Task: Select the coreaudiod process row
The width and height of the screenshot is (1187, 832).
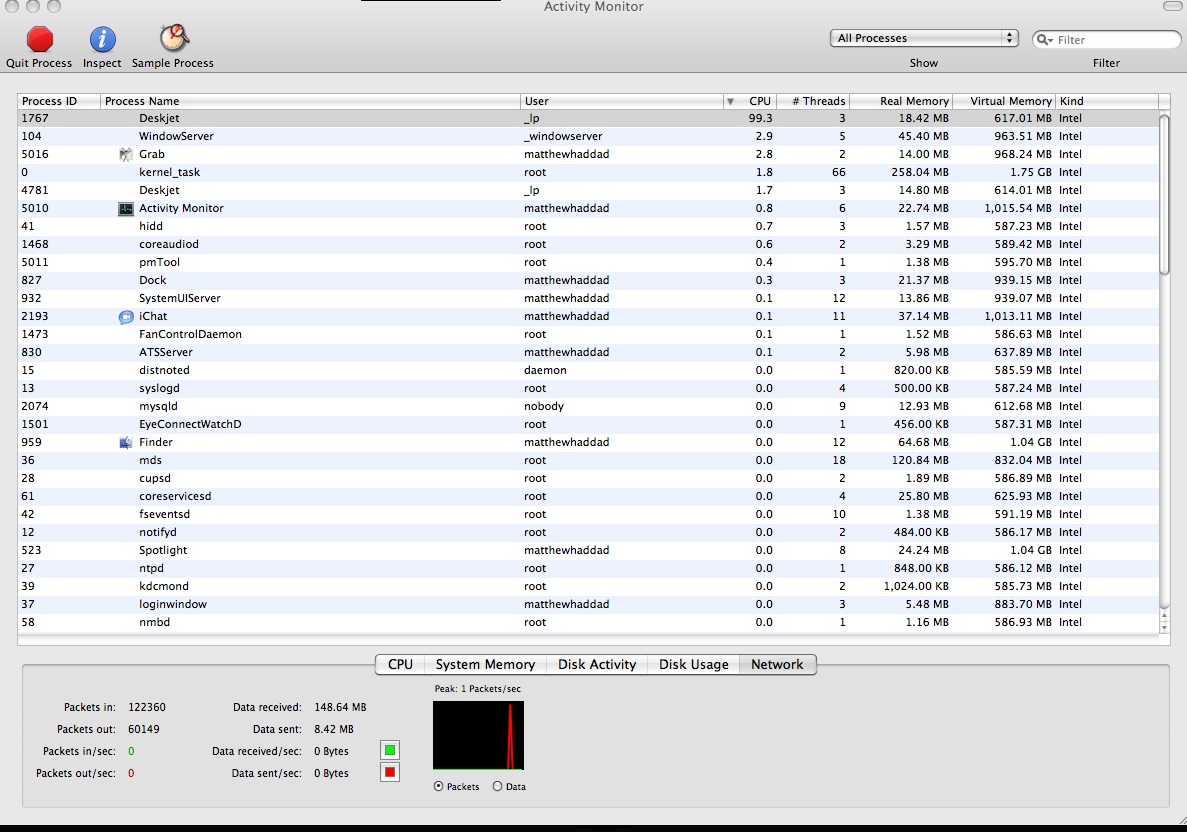Action: (588, 245)
